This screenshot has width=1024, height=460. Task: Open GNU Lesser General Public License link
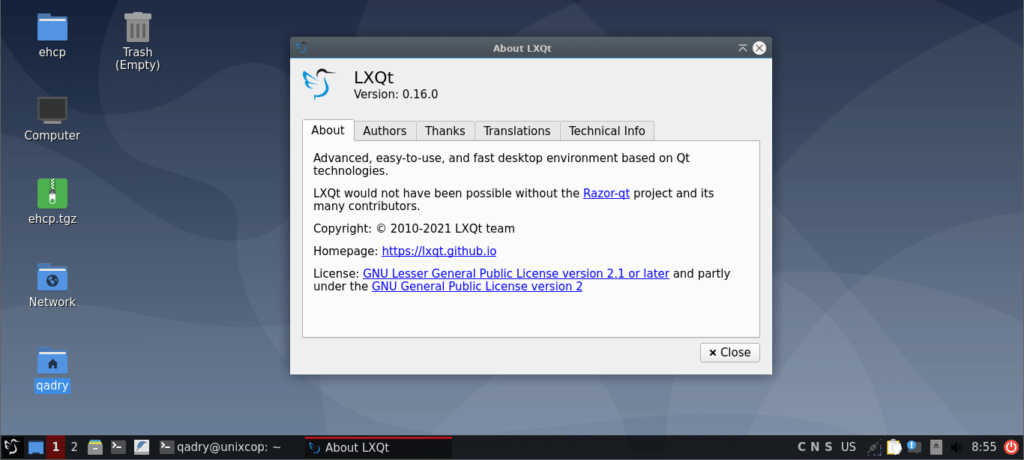(x=516, y=273)
